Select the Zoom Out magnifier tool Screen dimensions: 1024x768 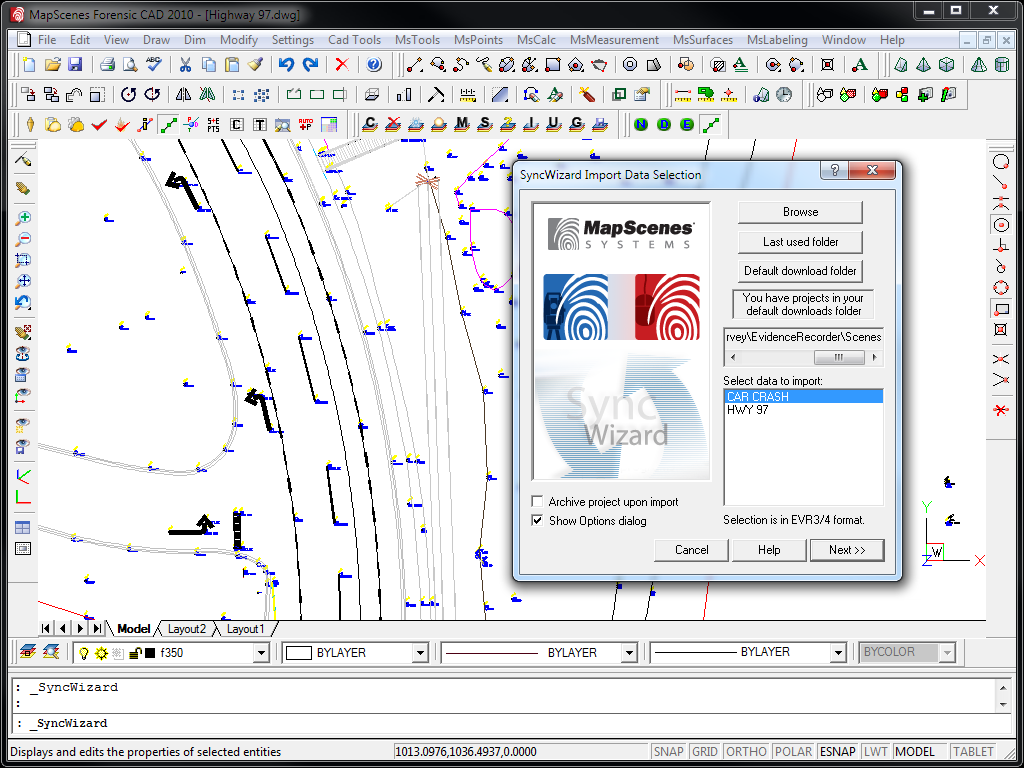23,239
